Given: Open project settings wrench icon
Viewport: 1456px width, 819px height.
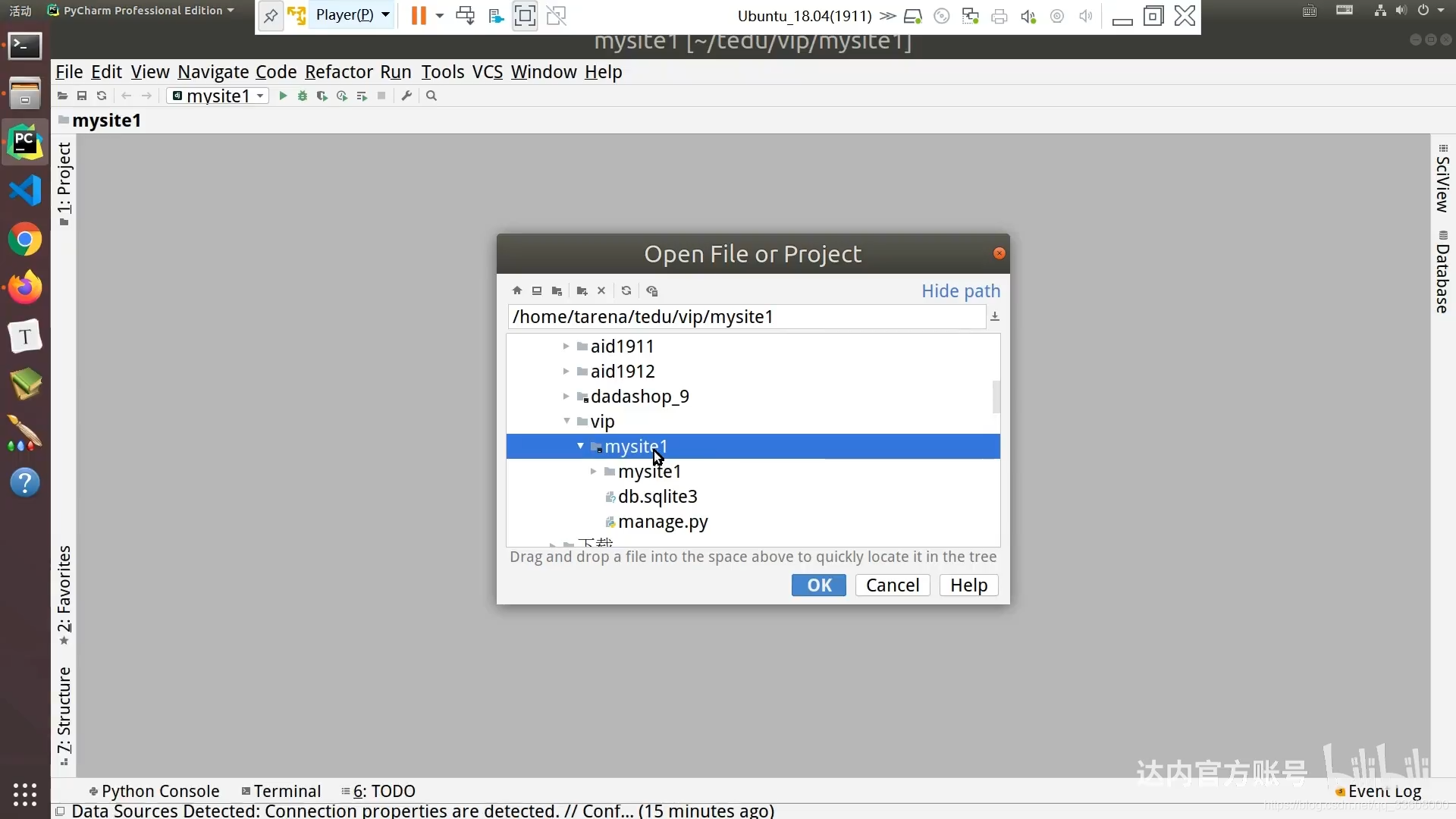Looking at the screenshot, I should [407, 96].
